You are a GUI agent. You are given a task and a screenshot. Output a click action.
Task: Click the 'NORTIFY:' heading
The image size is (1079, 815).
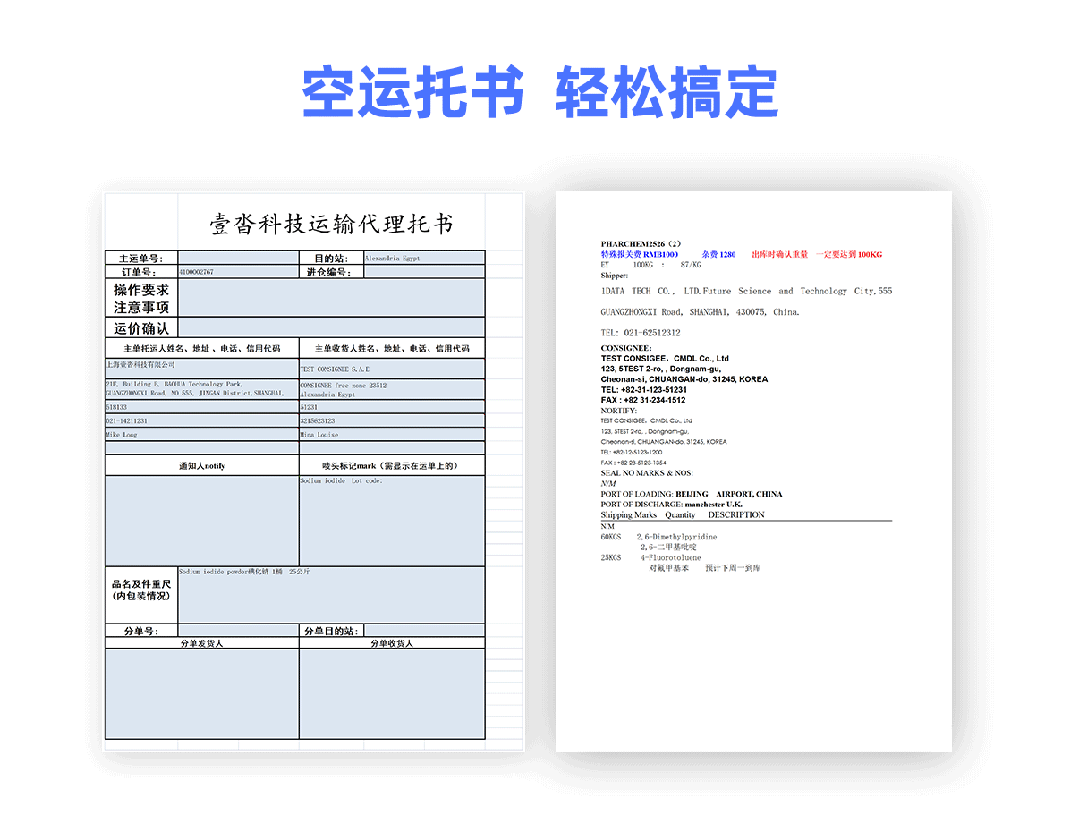click(x=619, y=410)
